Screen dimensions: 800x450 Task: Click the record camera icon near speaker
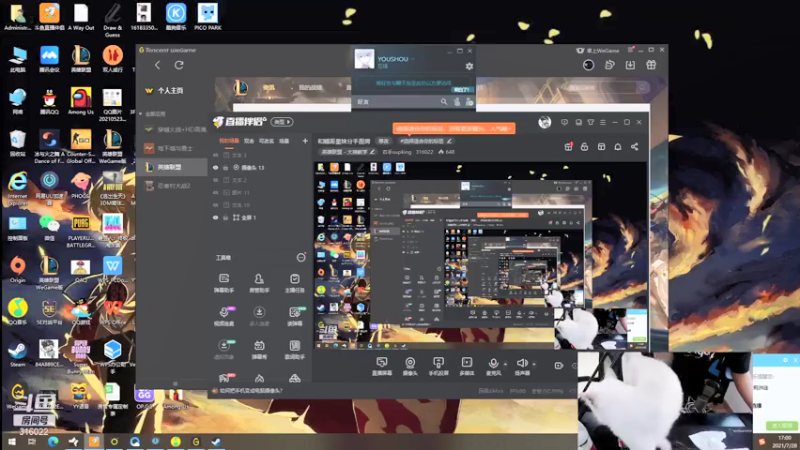[559, 365]
